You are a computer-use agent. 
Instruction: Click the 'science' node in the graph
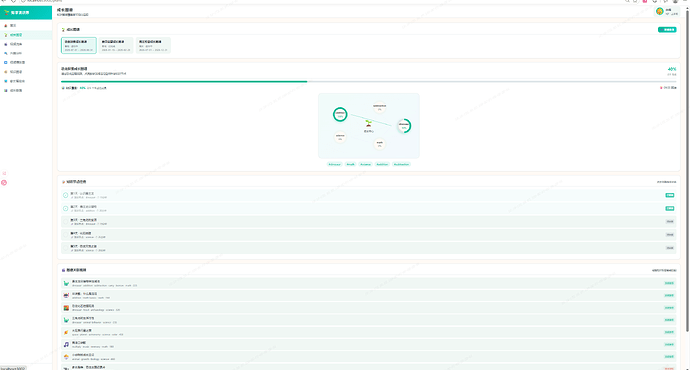pyautogui.click(x=340, y=137)
